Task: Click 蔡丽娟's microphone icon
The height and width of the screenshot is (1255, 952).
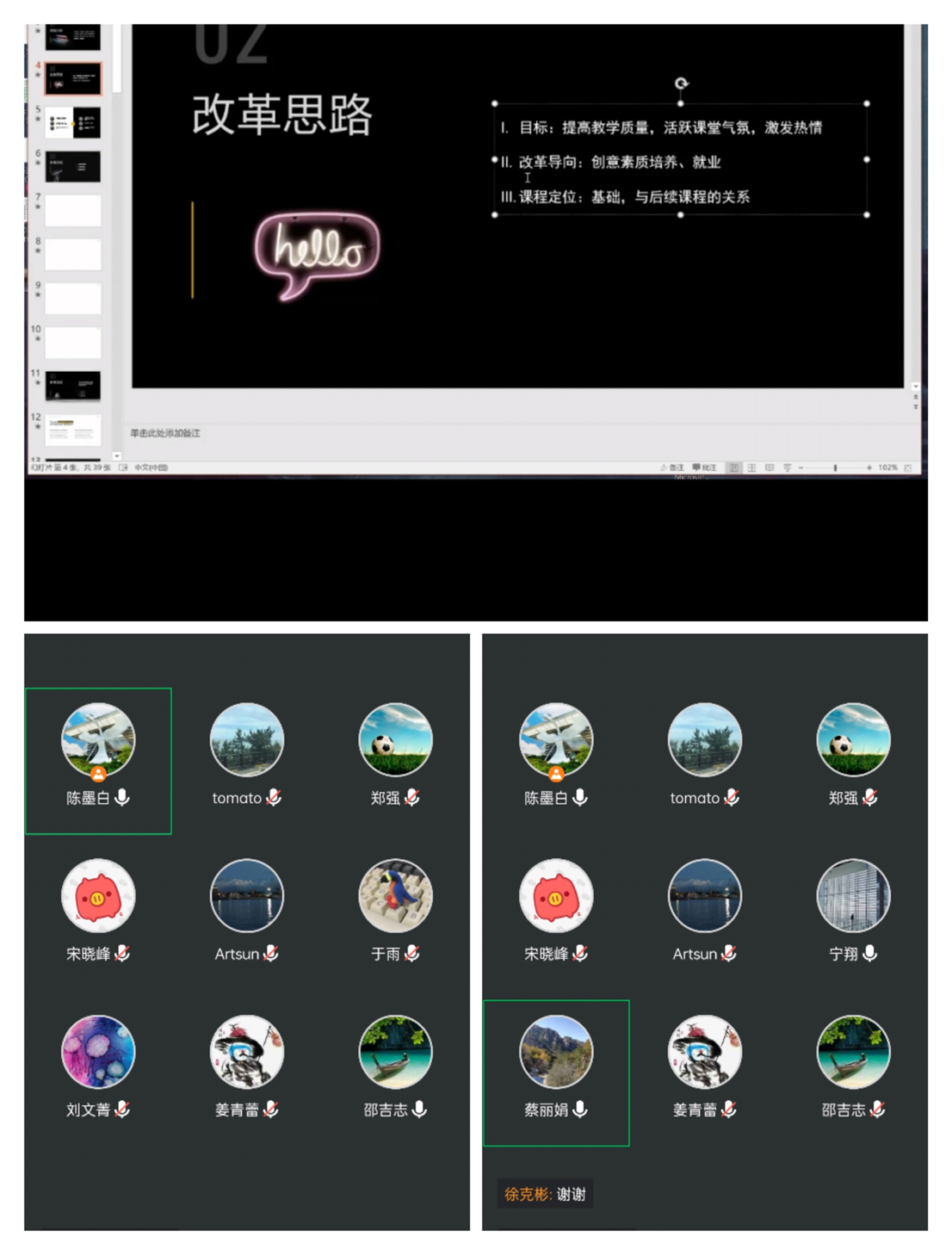Action: coord(580,1110)
